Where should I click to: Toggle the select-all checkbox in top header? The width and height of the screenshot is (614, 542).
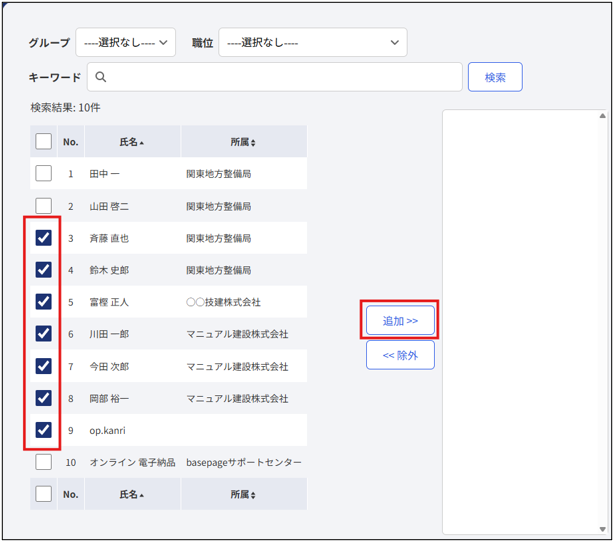[x=43, y=141]
